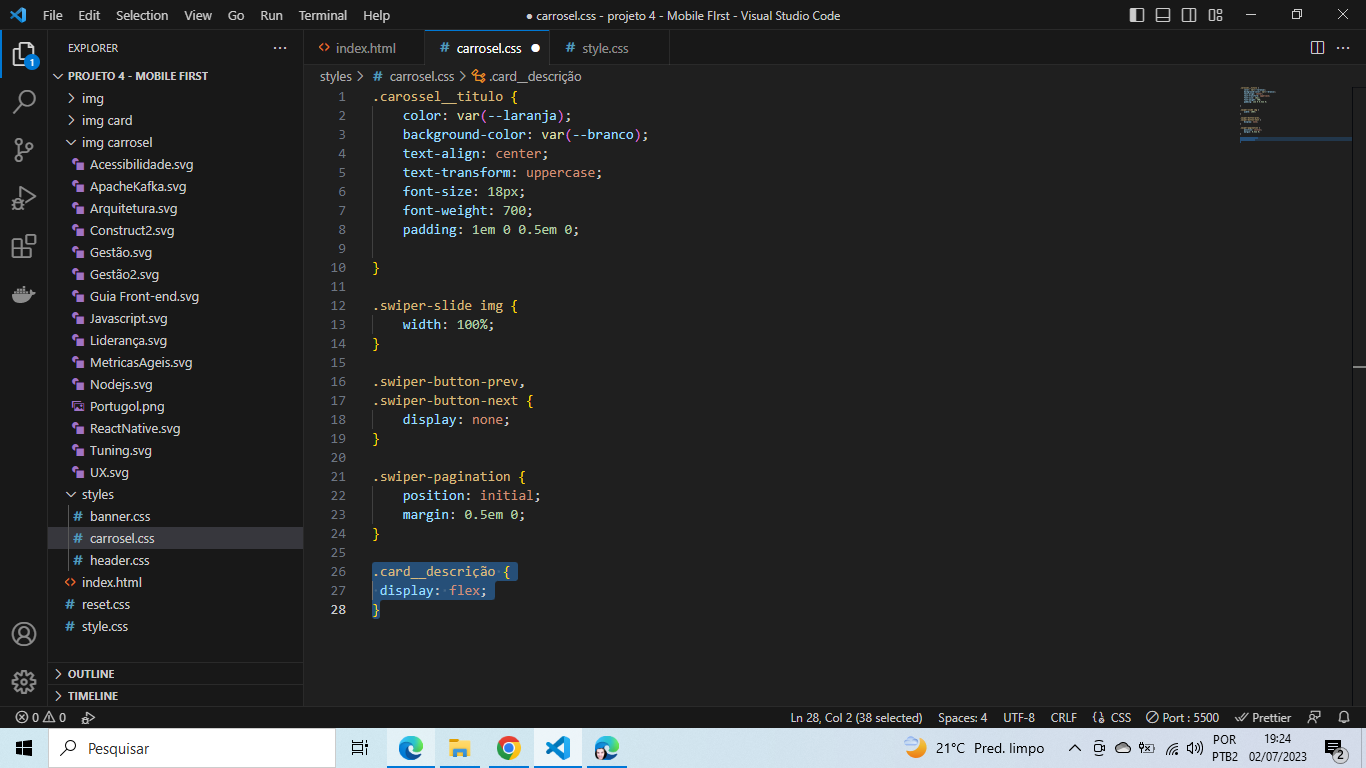Click the Windows Start button

click(x=24, y=748)
